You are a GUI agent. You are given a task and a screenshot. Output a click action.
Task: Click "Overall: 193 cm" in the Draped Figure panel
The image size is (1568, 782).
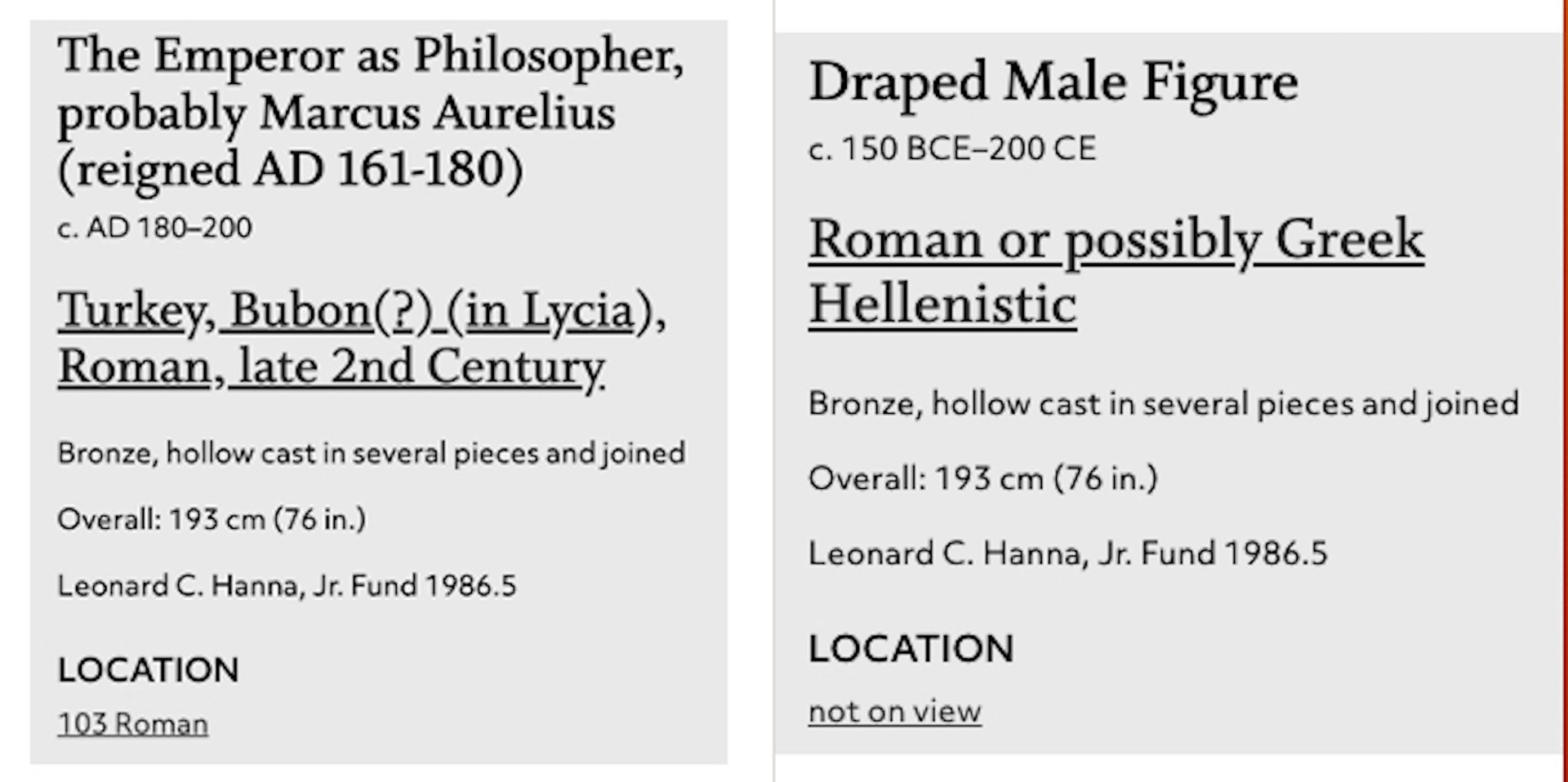pyautogui.click(x=982, y=478)
